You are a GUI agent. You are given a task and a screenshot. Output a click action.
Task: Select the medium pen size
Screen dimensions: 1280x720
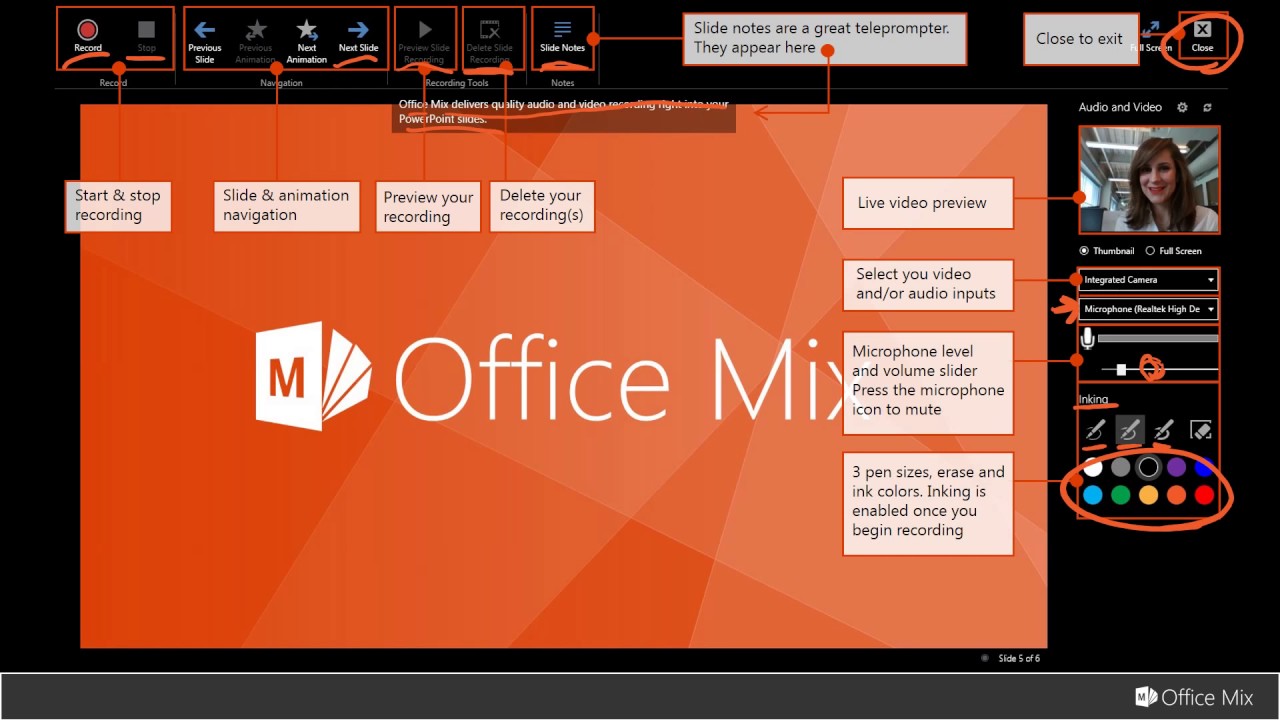(x=1129, y=430)
